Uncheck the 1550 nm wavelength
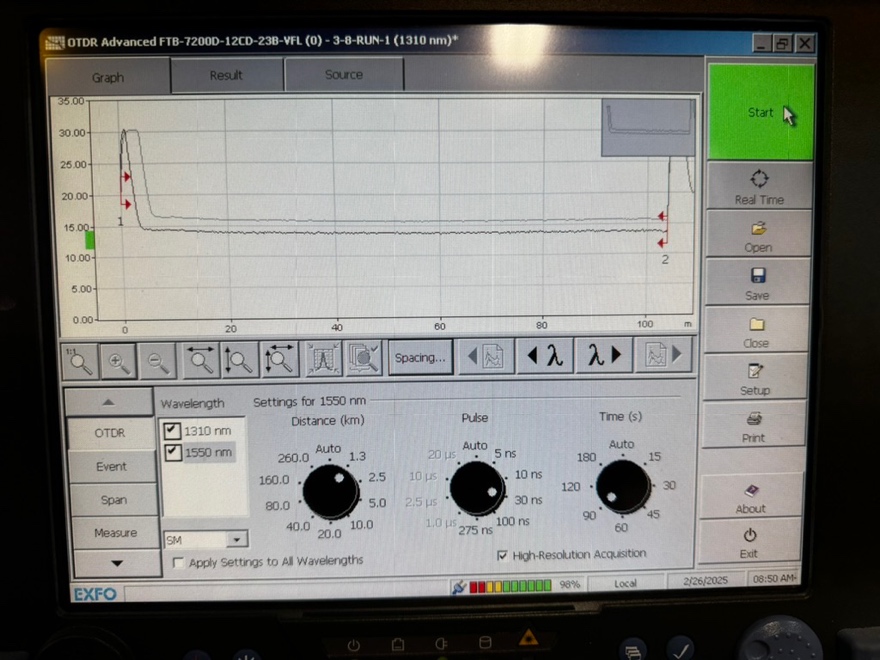880x660 pixels. [x=172, y=452]
